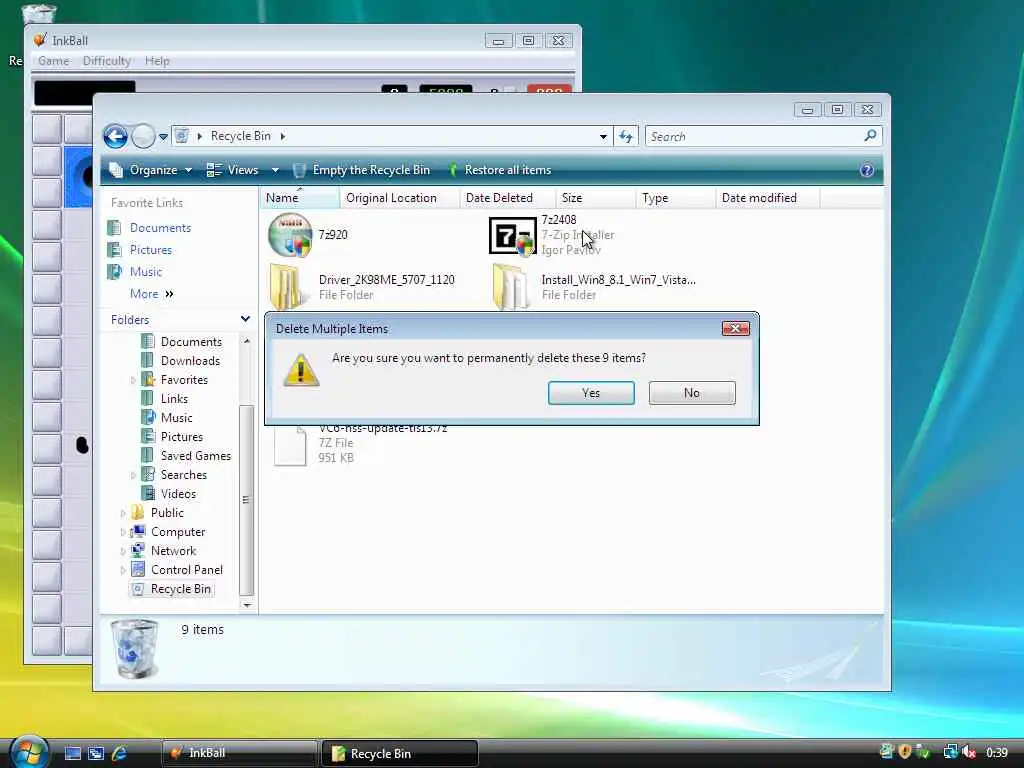Open InkBall Help menu

click(157, 61)
